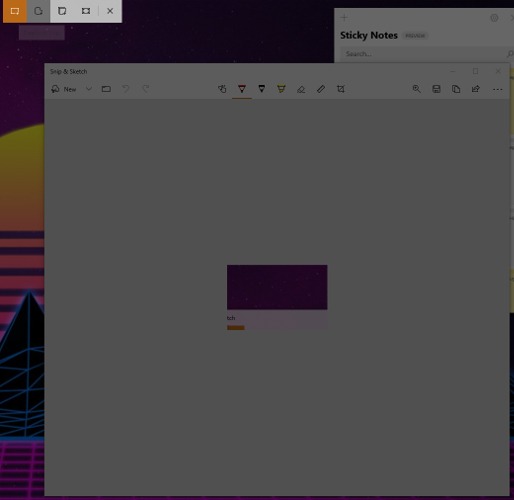Select the yellow Highlighter tool
Viewport: 514px width, 500px height.
(x=281, y=89)
